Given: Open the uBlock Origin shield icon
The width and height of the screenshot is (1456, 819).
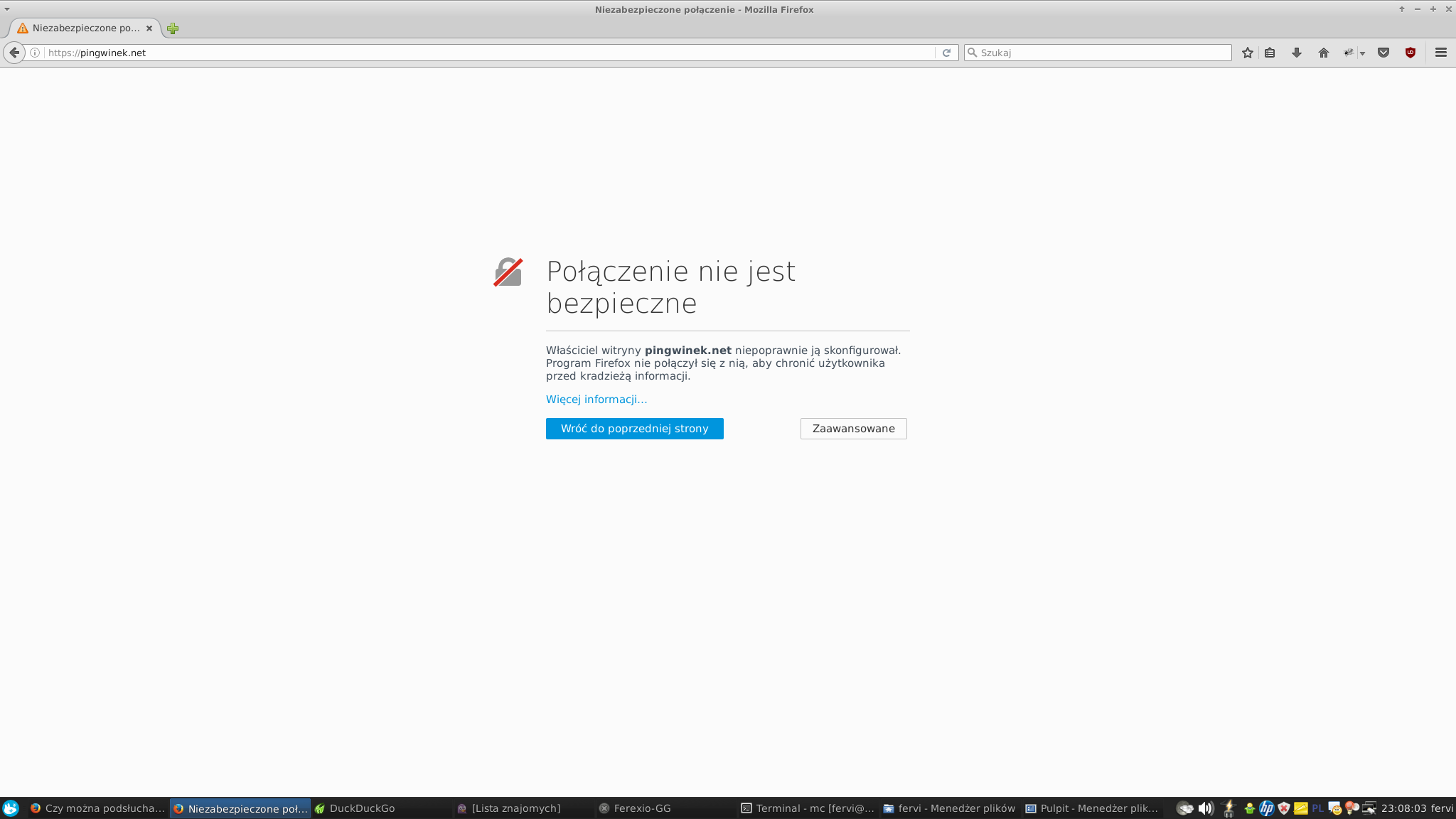Looking at the screenshot, I should pyautogui.click(x=1410, y=53).
